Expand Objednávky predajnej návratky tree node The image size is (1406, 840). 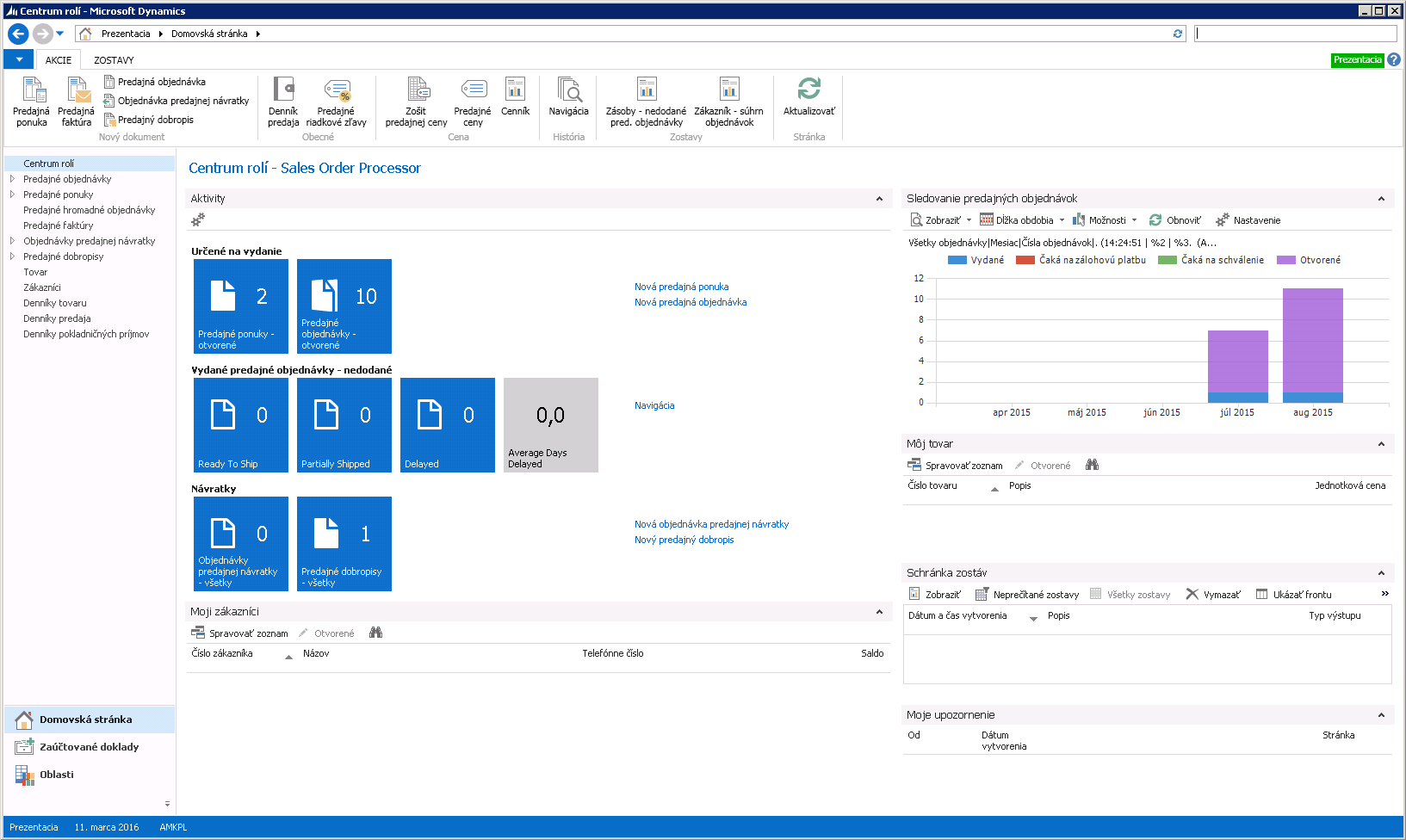click(x=12, y=241)
